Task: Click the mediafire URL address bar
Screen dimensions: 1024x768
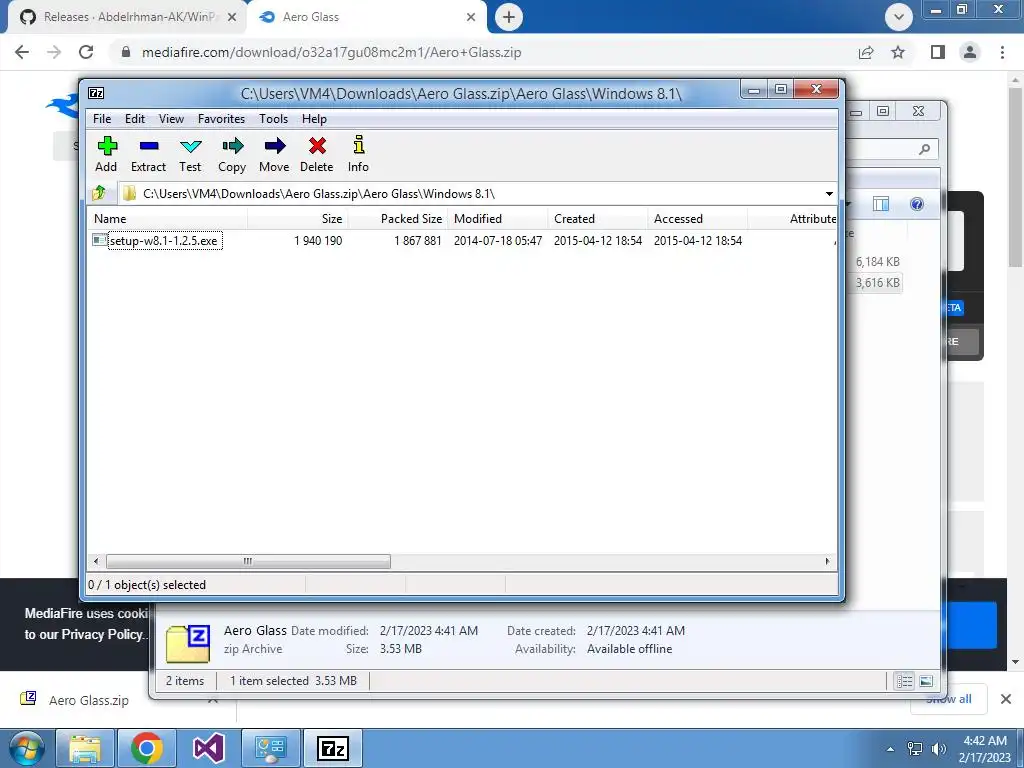Action: coord(483,52)
